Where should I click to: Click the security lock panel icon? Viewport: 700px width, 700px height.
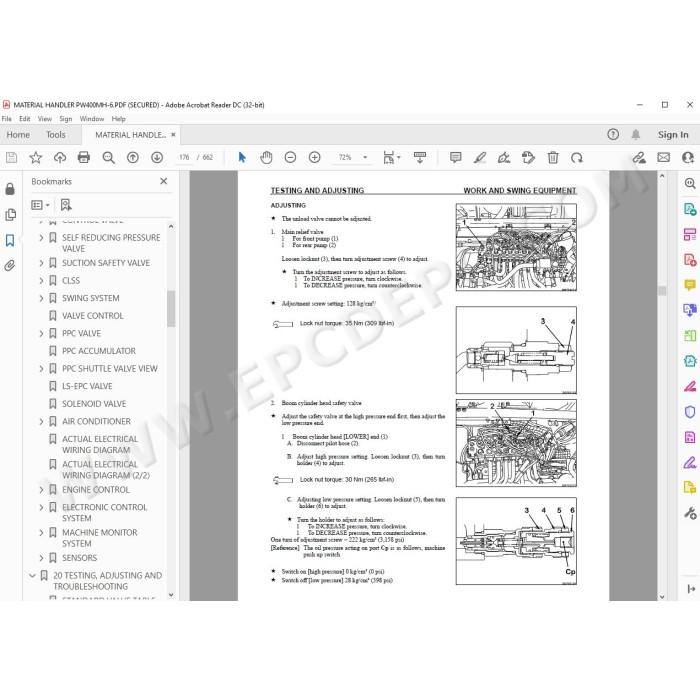(x=10, y=189)
